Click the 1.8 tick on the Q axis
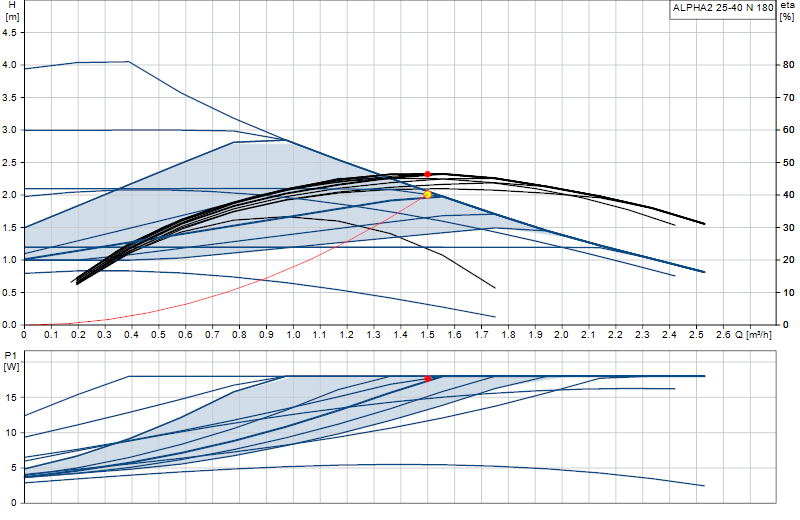The width and height of the screenshot is (800, 520). [508, 335]
